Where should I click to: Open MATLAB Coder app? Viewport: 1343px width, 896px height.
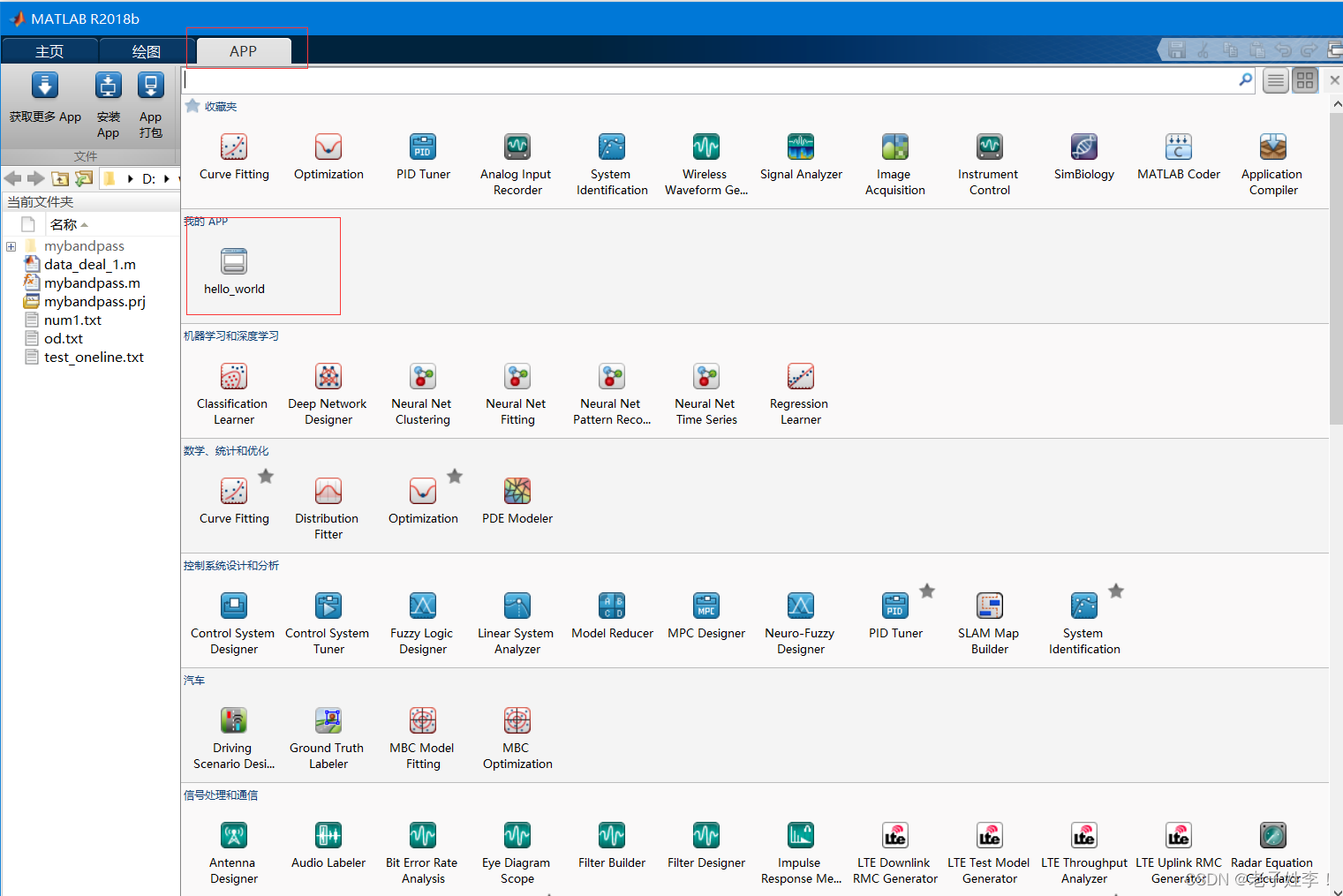pos(1179,157)
